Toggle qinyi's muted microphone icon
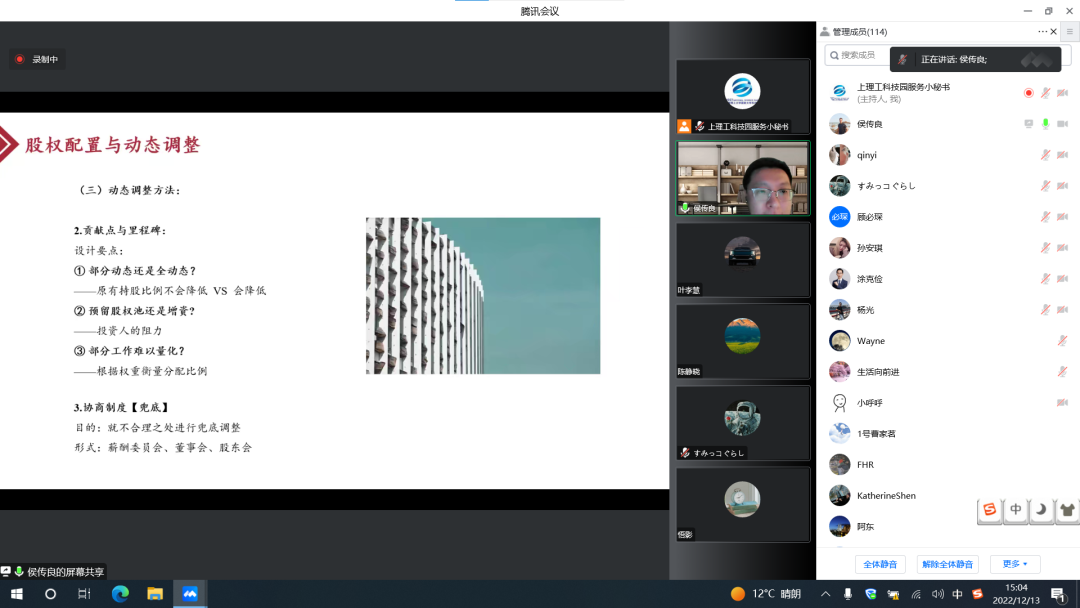1080x608 pixels. pos(1046,155)
